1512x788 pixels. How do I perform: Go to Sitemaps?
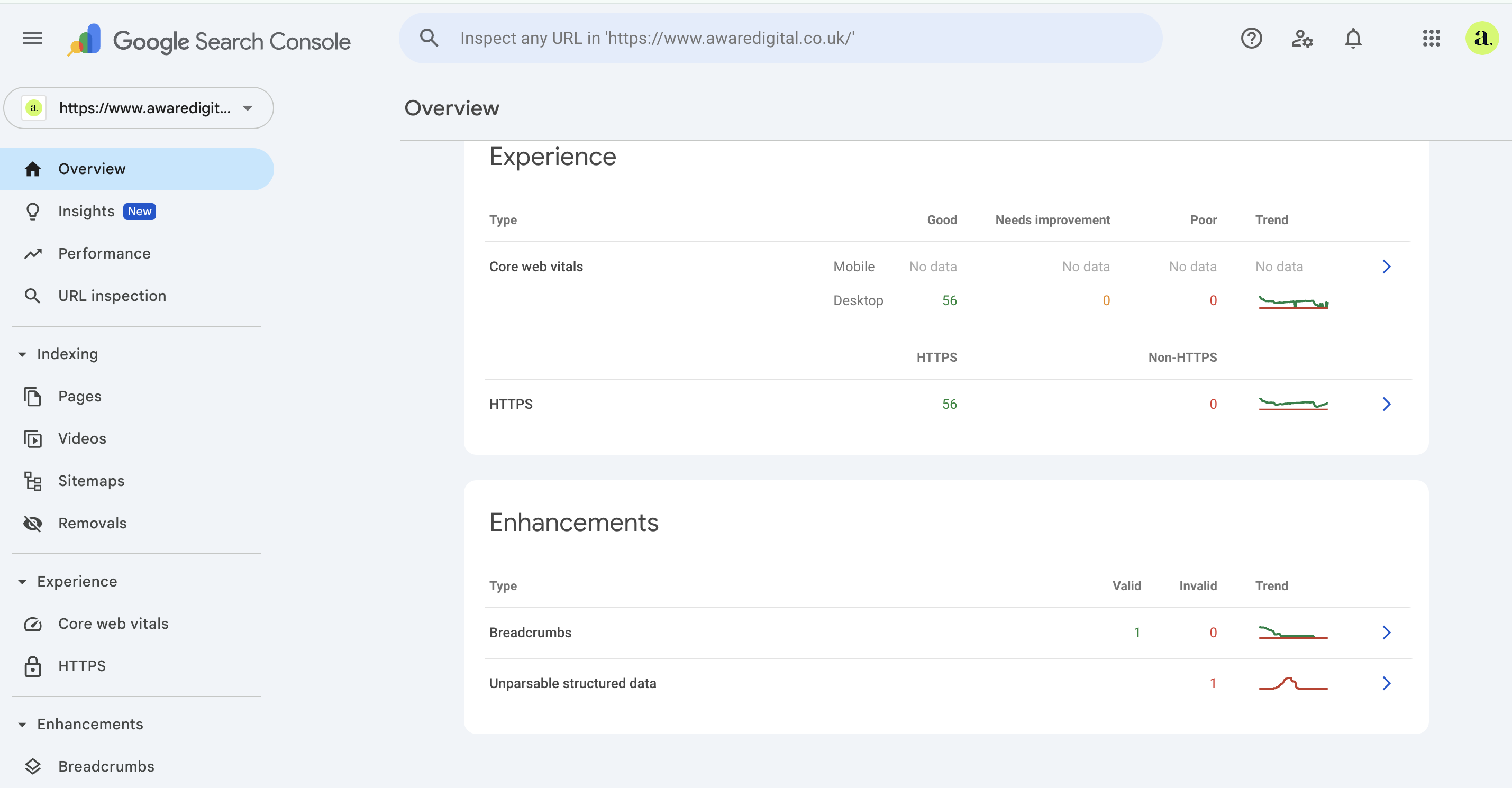click(x=137, y=481)
